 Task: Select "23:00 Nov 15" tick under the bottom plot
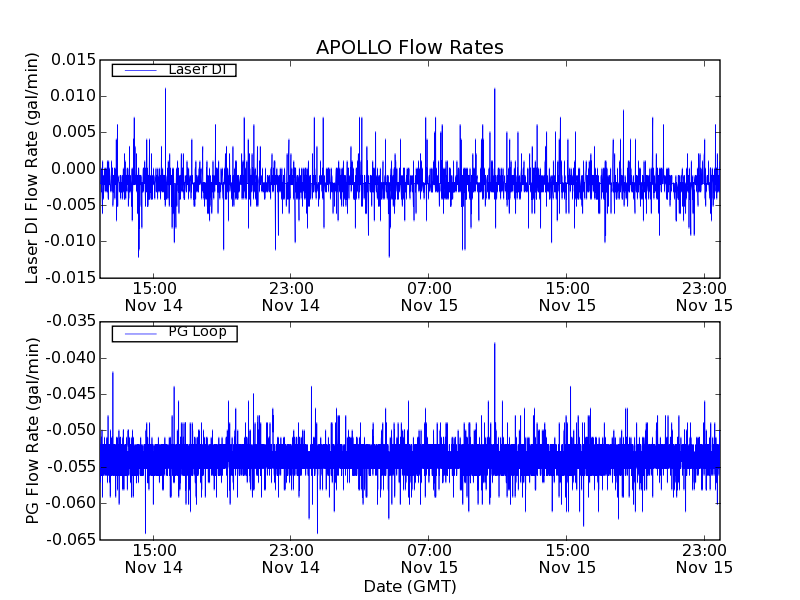point(704,558)
